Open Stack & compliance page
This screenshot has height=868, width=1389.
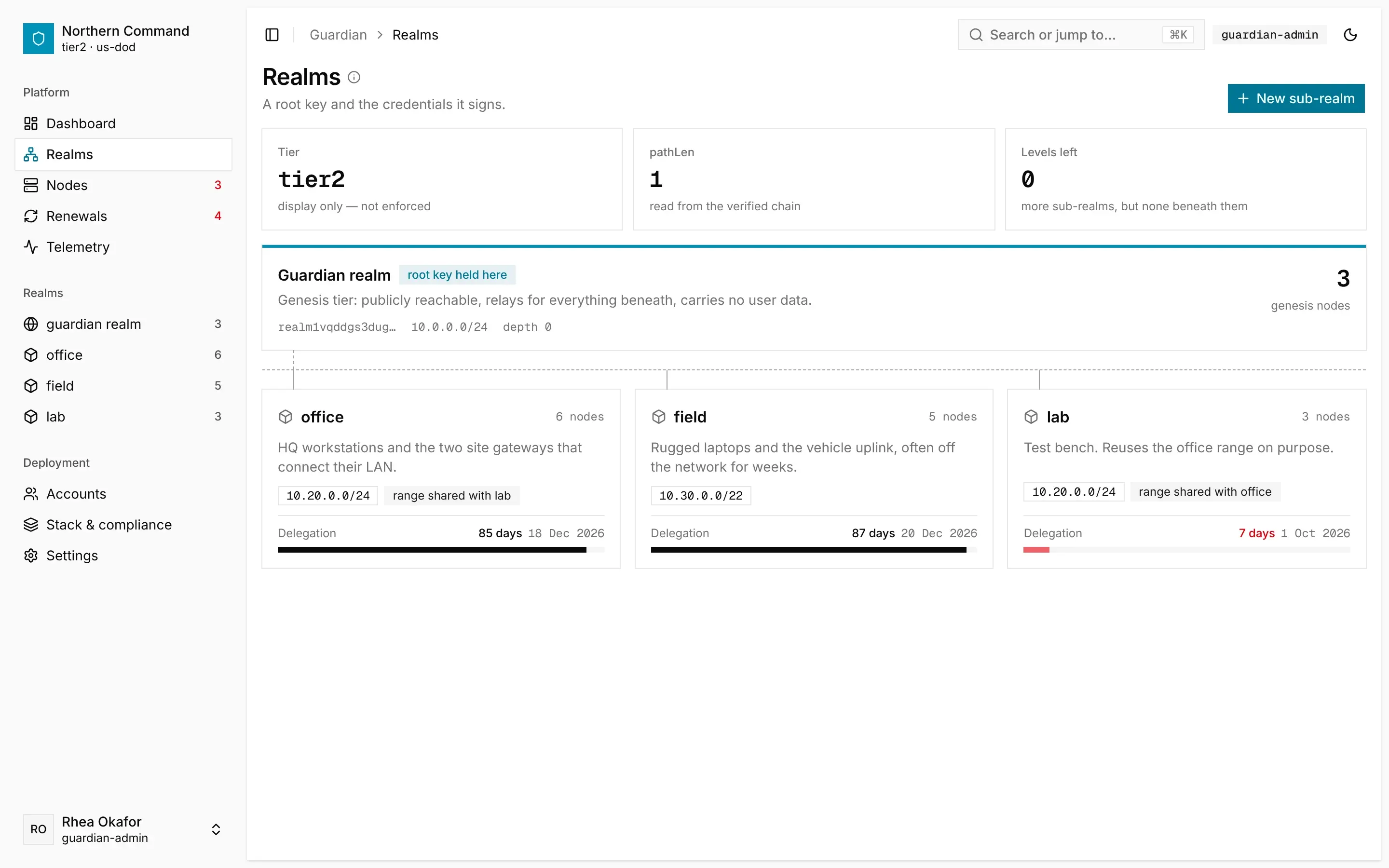click(123, 525)
